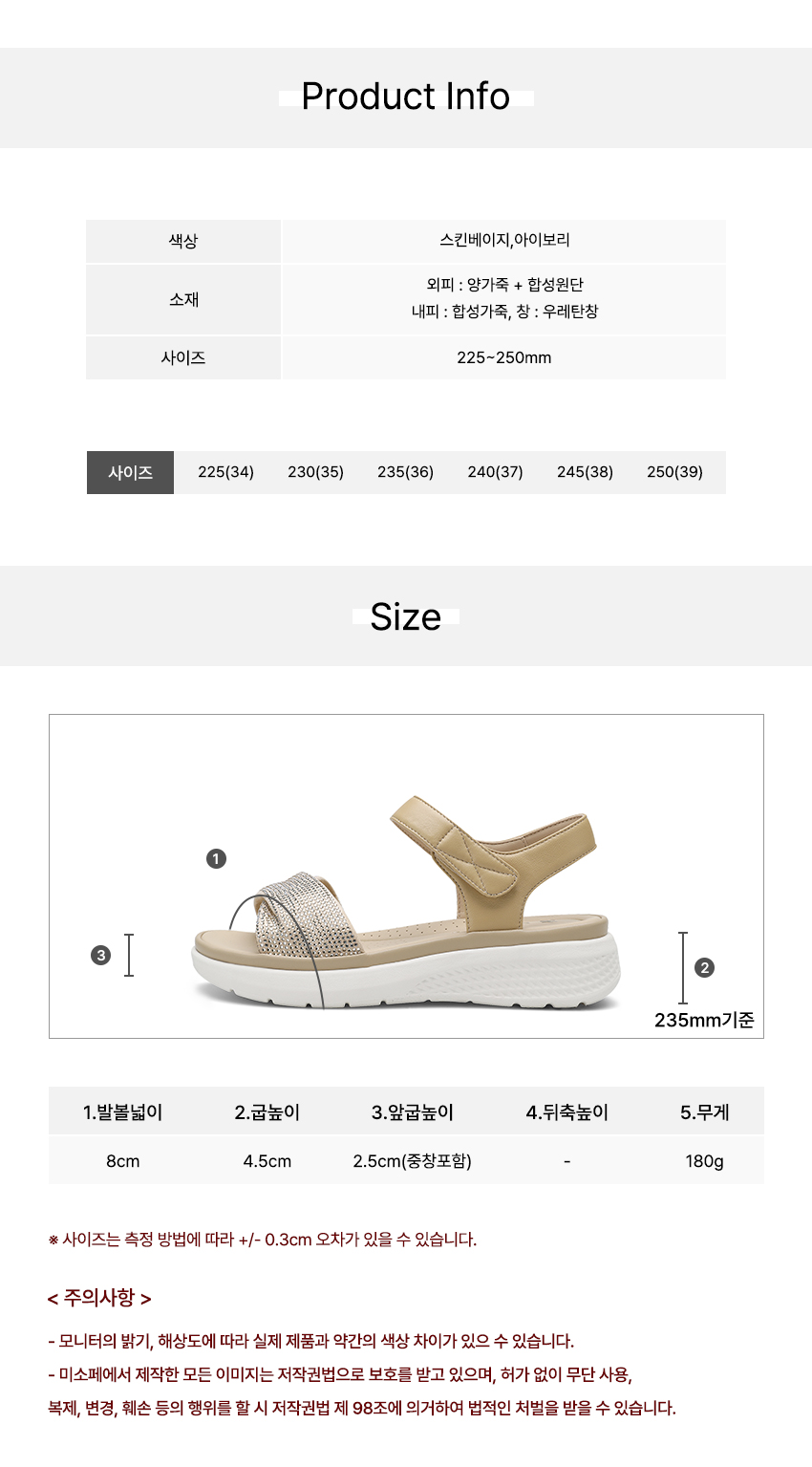This screenshot has width=812, height=1467.
Task: Click the 180g weight value
Action: [x=704, y=1161]
